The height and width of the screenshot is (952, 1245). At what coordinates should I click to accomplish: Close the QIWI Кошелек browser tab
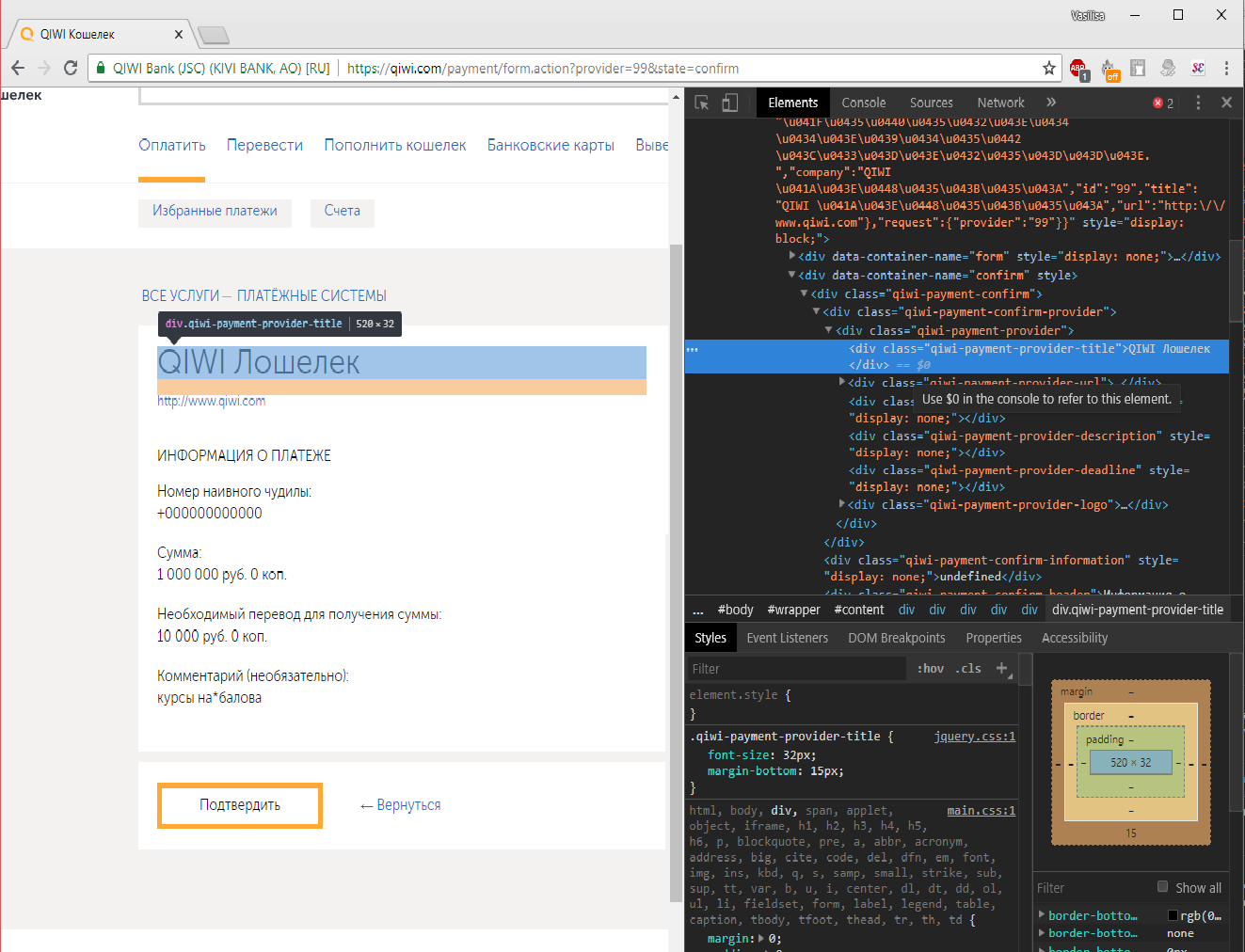coord(179,34)
